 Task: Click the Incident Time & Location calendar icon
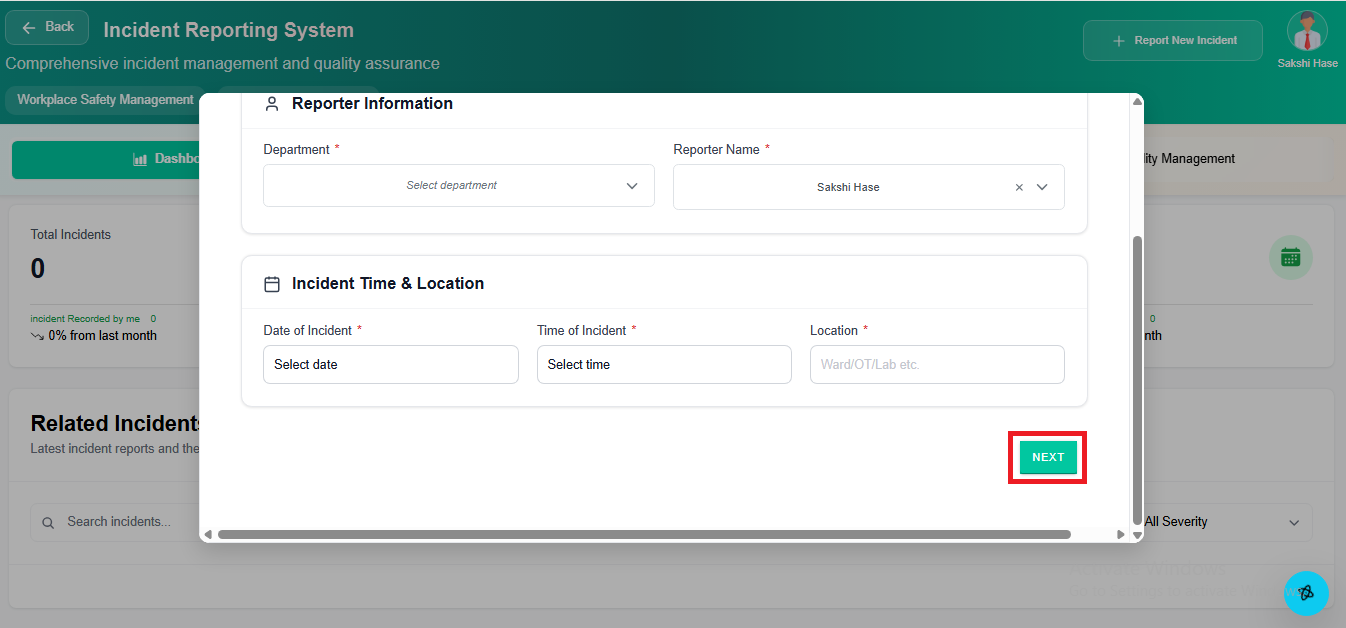point(271,284)
